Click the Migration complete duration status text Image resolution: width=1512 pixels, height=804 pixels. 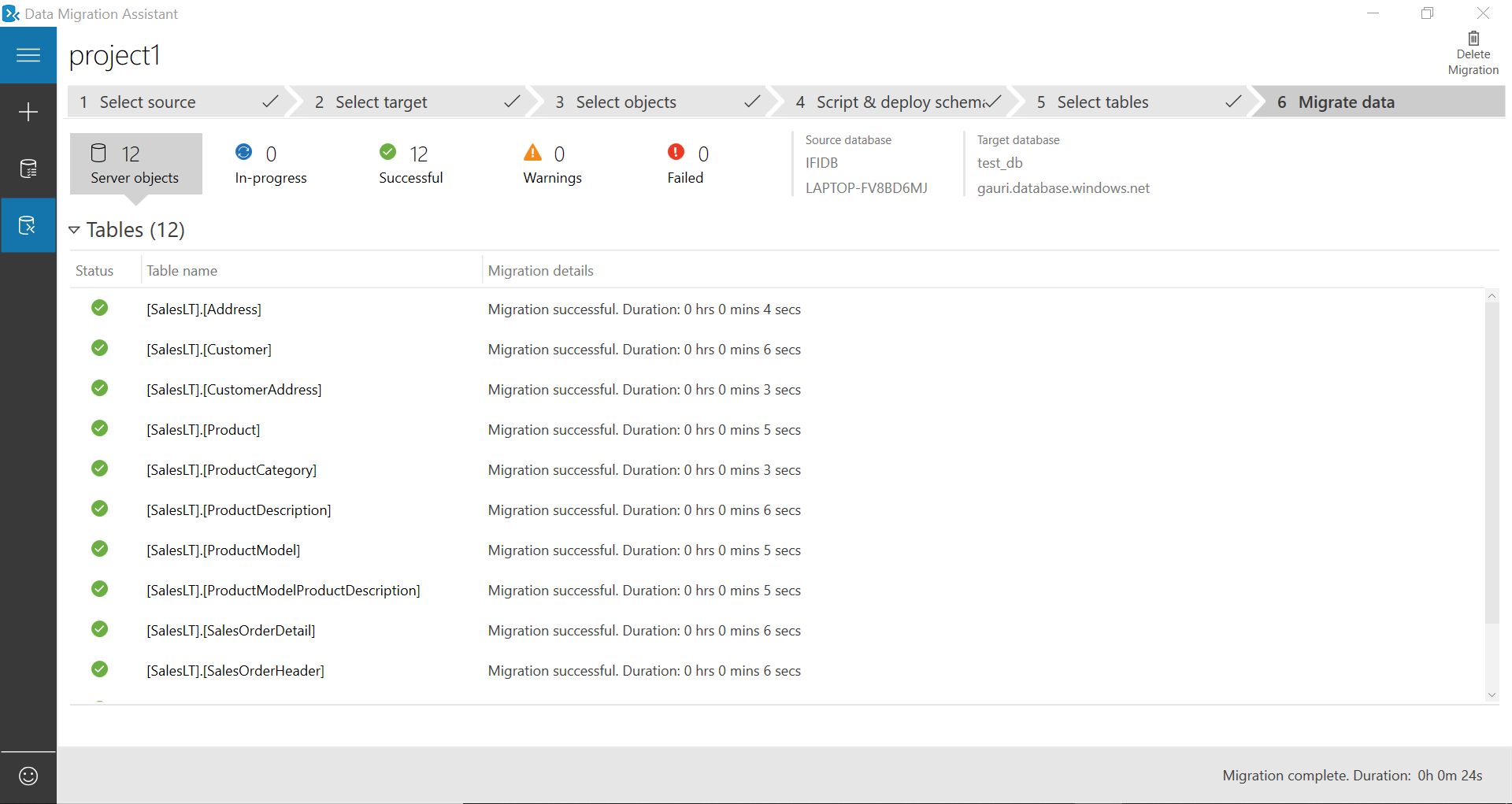[x=1352, y=776]
